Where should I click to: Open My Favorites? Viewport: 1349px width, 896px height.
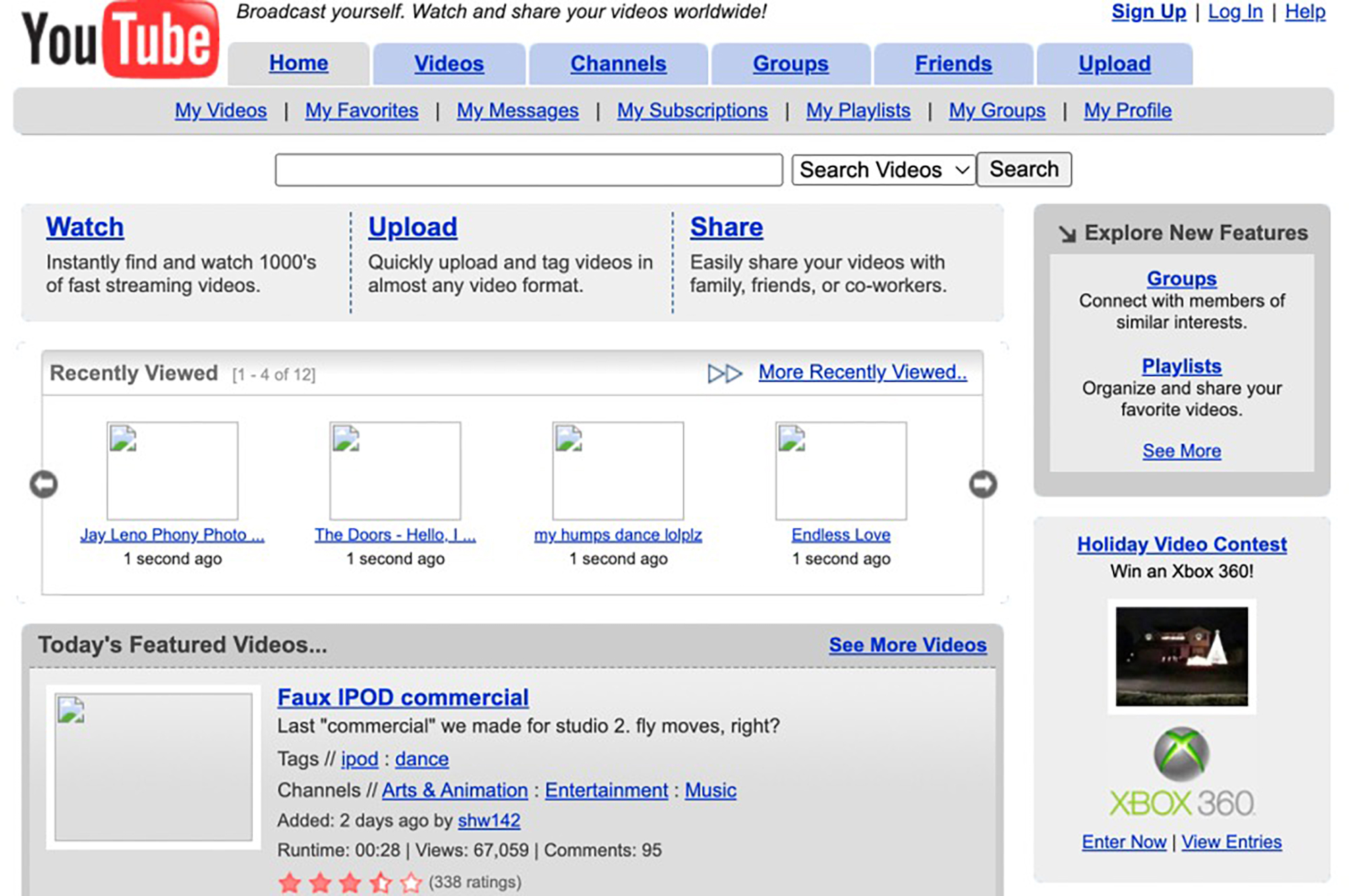(x=362, y=111)
